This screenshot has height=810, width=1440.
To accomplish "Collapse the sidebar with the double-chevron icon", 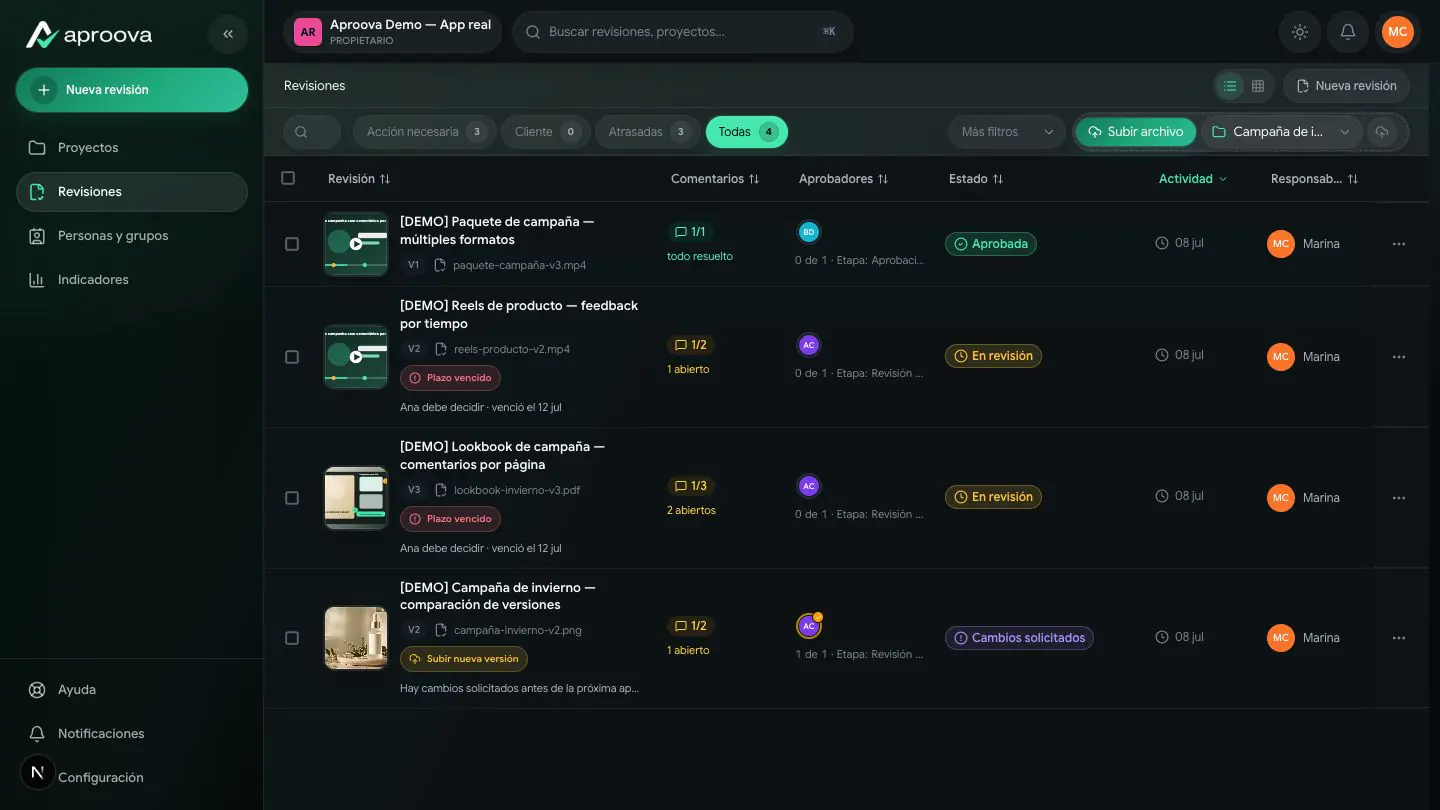I will (228, 34).
